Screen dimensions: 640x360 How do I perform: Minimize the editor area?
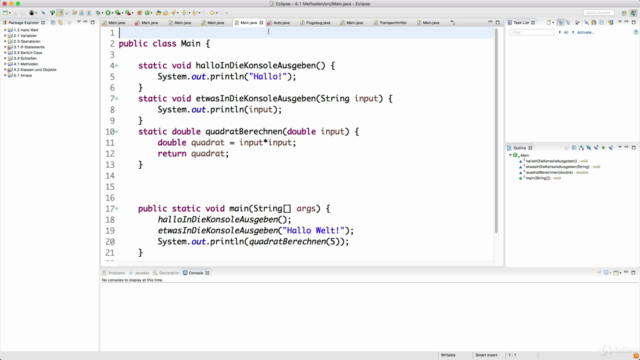(x=490, y=22)
